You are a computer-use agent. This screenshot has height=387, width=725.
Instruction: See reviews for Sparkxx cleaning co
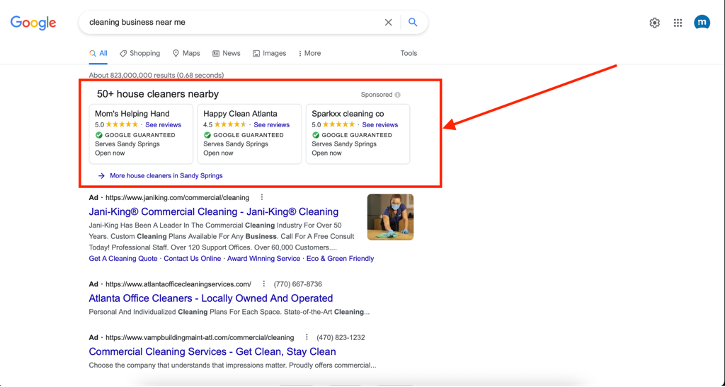pyautogui.click(x=380, y=125)
